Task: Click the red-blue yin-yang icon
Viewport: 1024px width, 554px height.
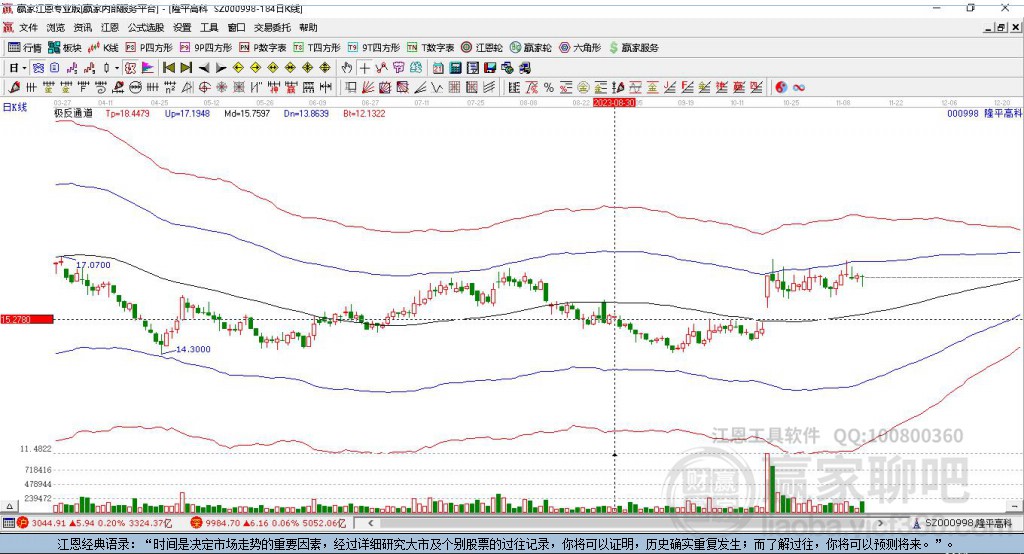Action: click(781, 87)
